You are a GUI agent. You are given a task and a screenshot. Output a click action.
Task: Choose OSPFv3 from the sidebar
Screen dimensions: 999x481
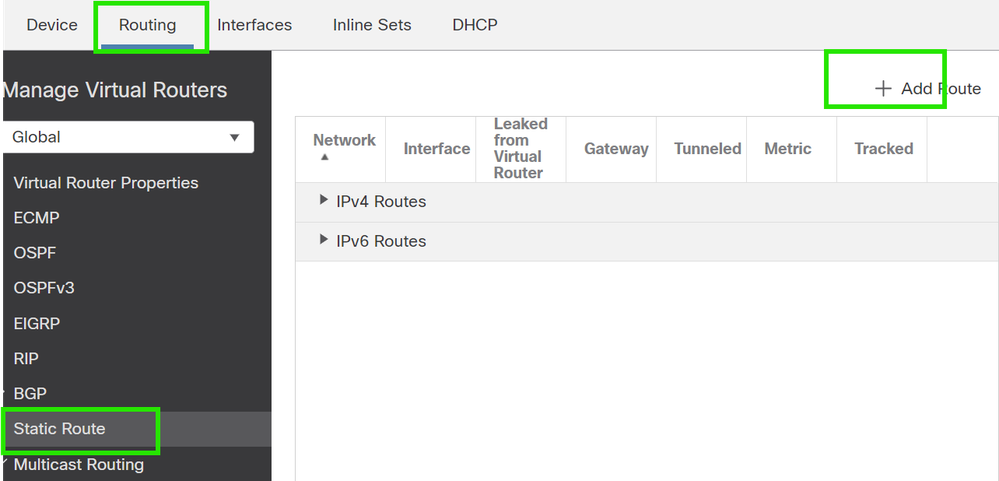44,288
